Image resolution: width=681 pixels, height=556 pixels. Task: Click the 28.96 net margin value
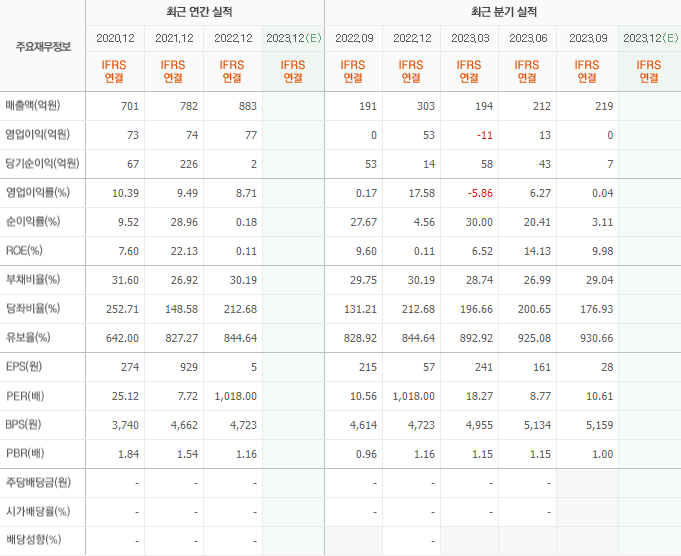pyautogui.click(x=185, y=222)
